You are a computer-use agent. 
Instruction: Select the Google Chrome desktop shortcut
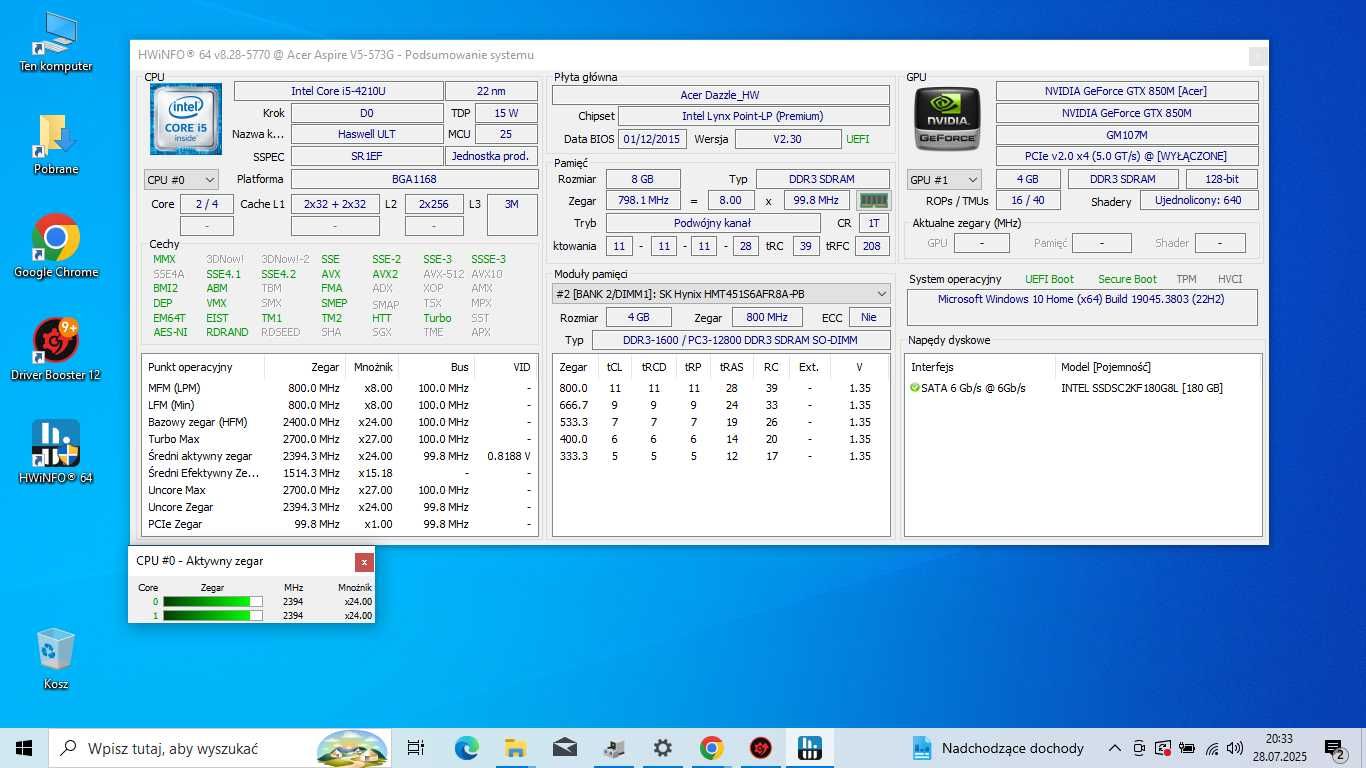point(56,246)
